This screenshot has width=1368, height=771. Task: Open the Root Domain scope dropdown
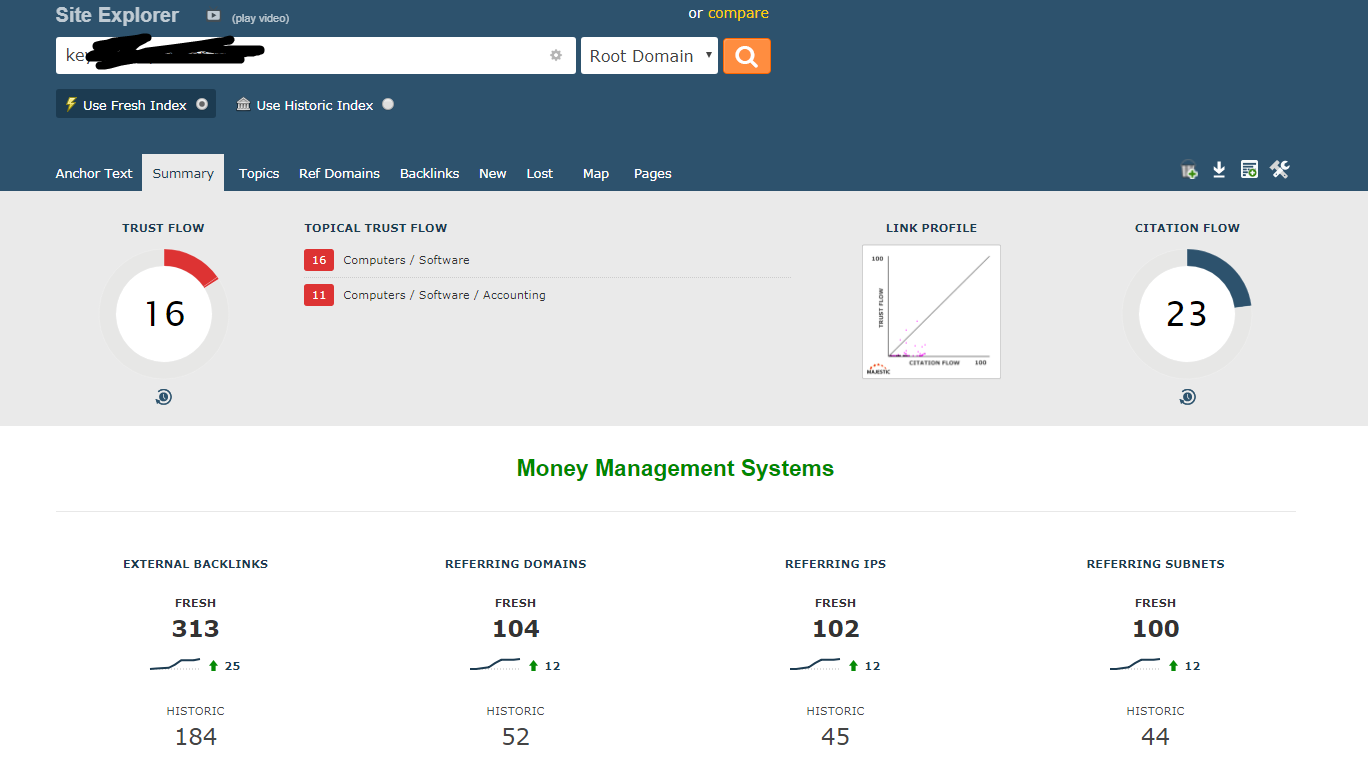[649, 56]
